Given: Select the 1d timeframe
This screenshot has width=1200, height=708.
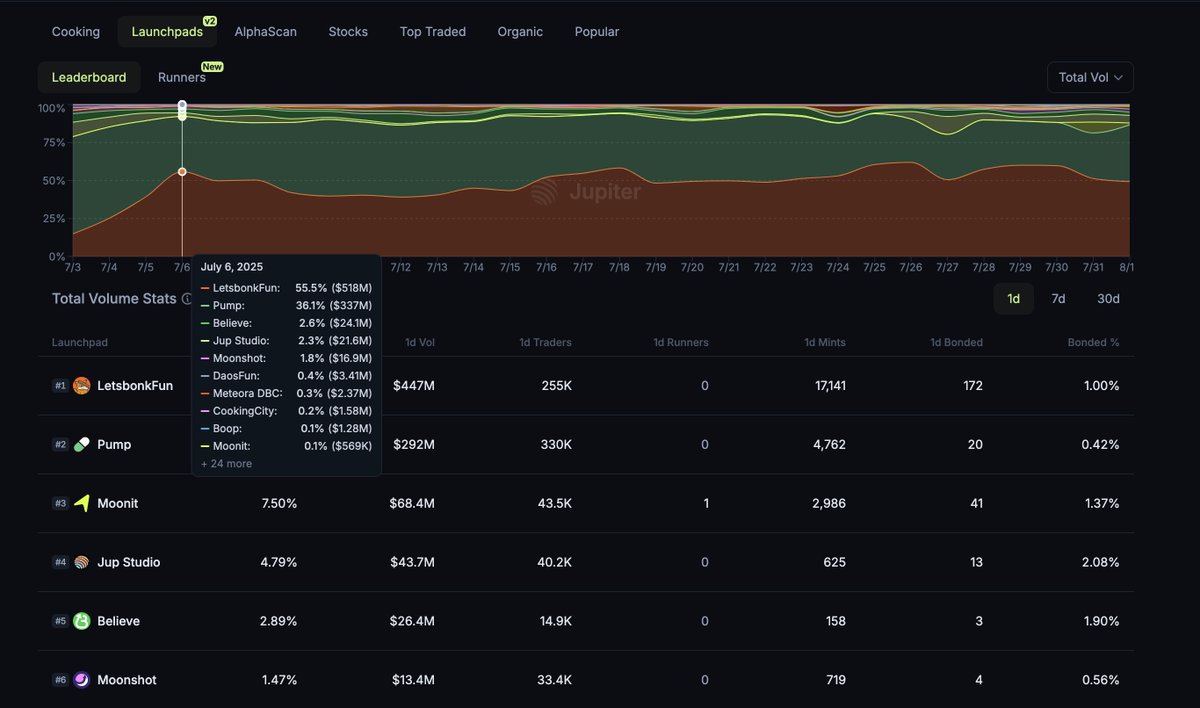Looking at the screenshot, I should tap(1013, 299).
